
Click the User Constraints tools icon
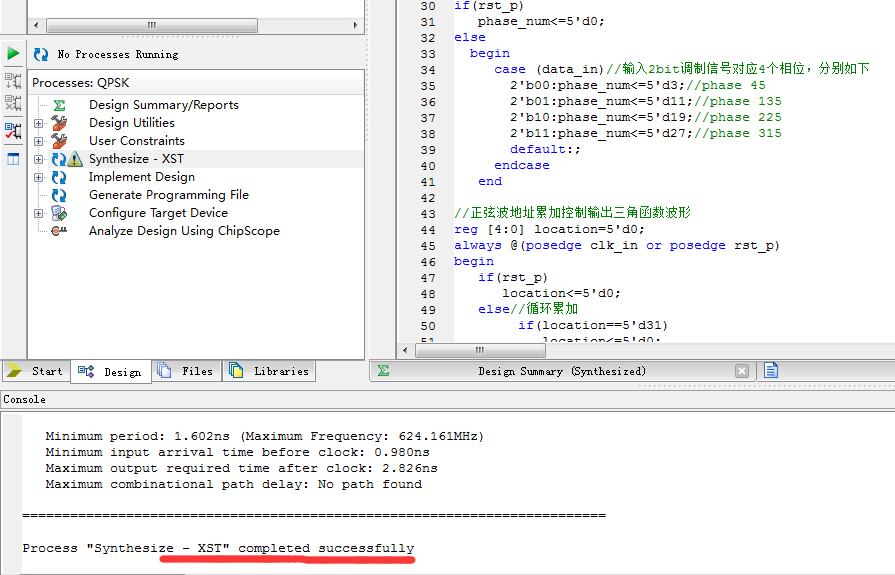[x=59, y=140]
